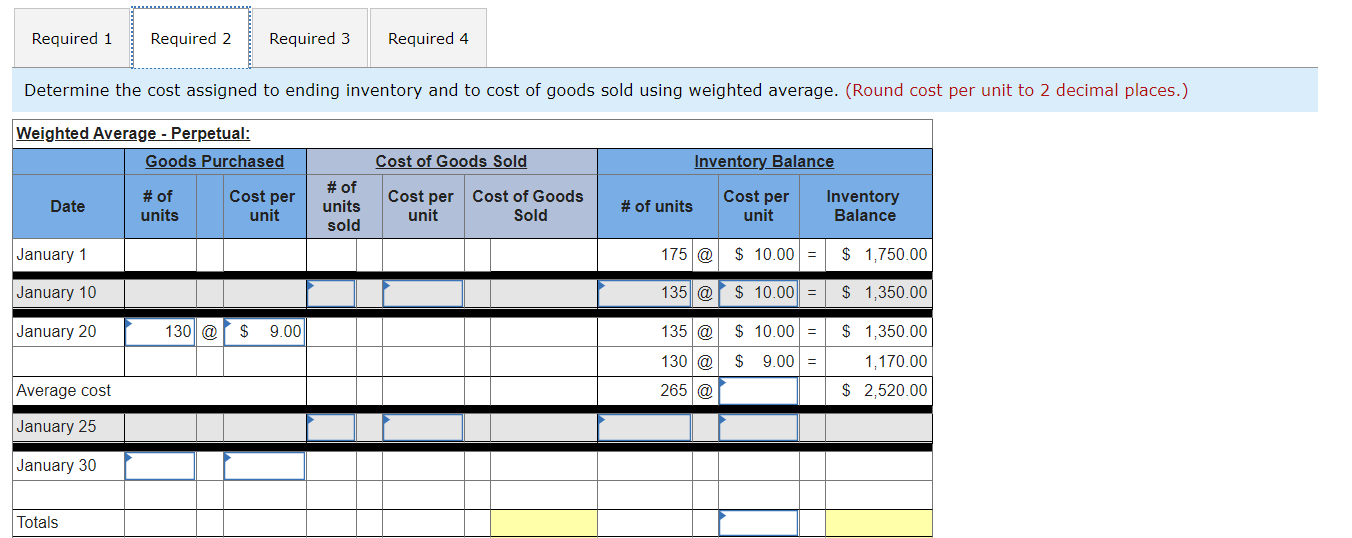This screenshot has width=1352, height=538.
Task: Select Totals inventory cost per unit field
Action: [x=758, y=523]
